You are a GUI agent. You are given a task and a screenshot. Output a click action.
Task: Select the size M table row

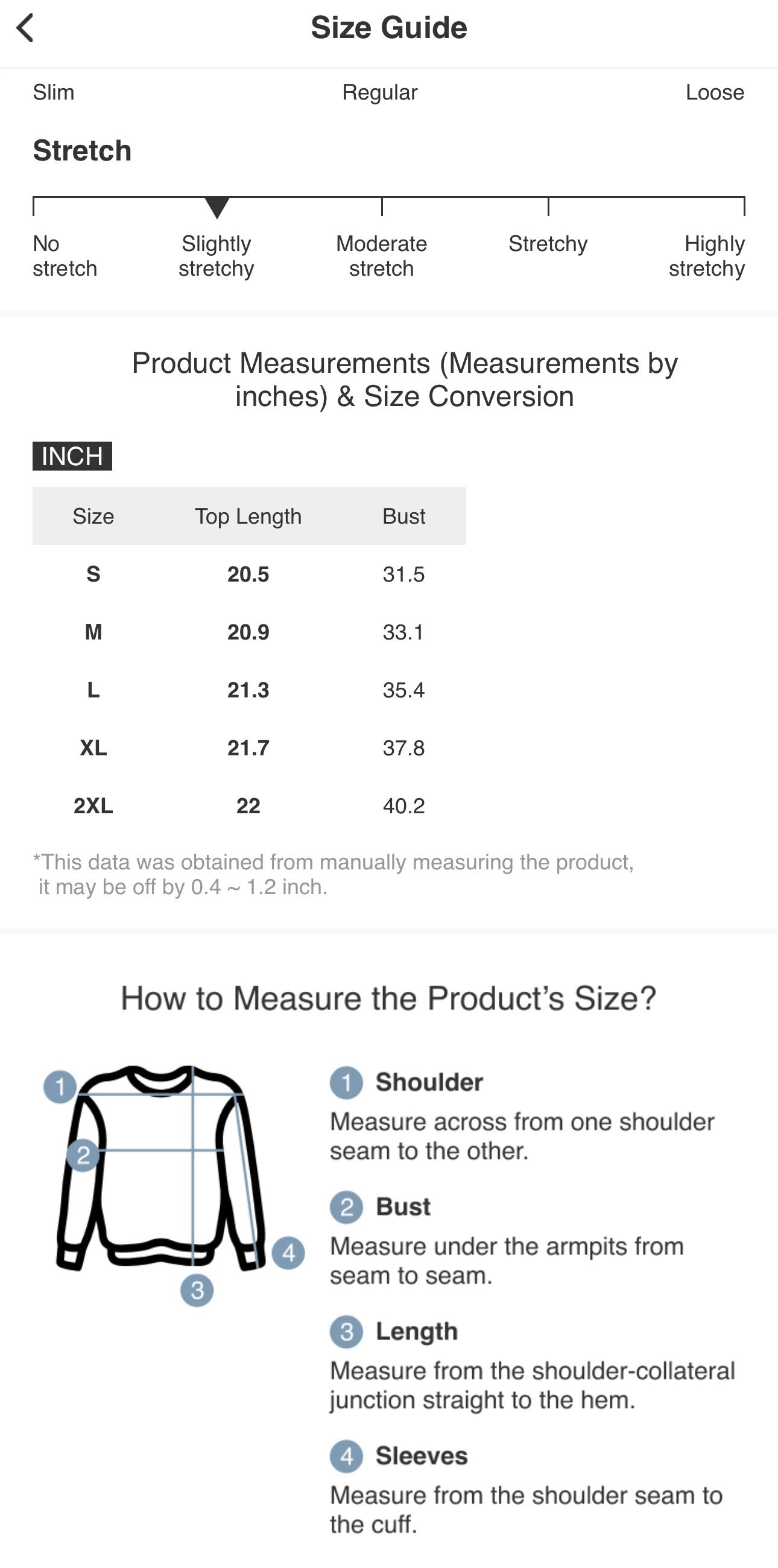[x=243, y=632]
